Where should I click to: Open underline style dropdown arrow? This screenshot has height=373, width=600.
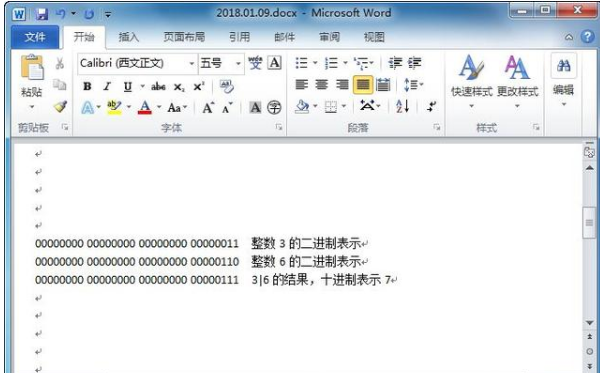click(x=142, y=86)
